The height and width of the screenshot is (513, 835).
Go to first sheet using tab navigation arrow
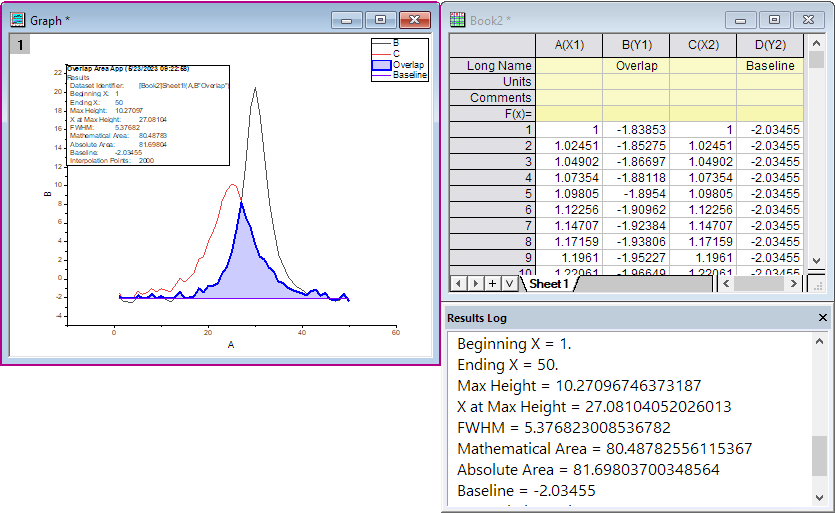click(x=459, y=284)
